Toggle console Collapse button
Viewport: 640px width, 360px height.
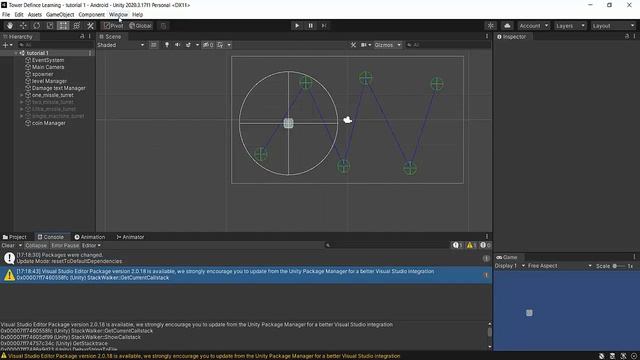click(x=36, y=245)
